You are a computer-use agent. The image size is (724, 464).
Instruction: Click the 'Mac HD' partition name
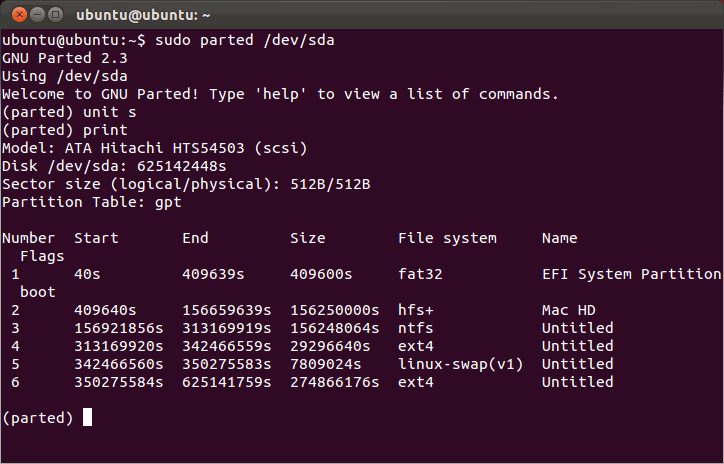(569, 310)
